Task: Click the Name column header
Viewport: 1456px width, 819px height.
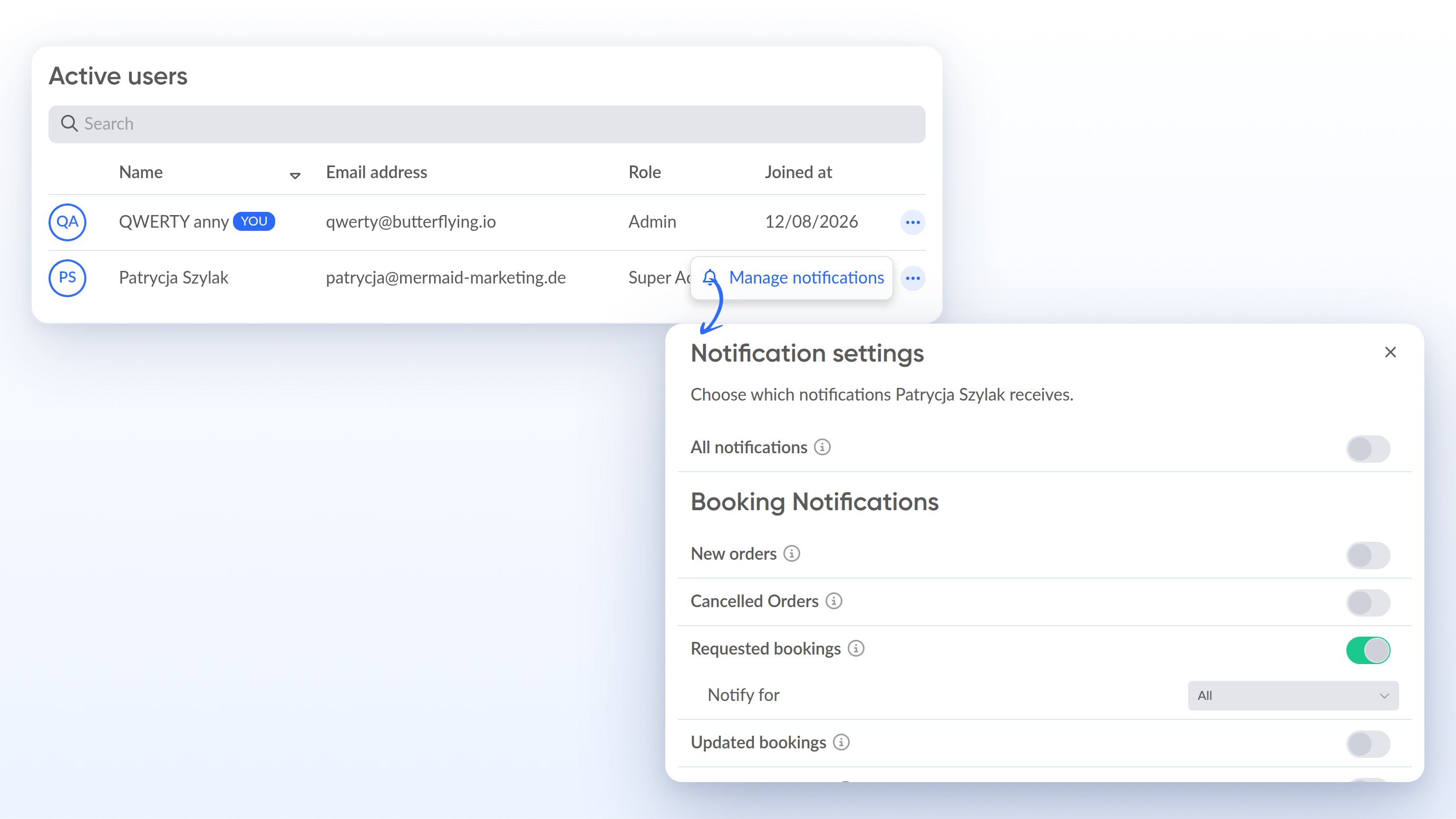Action: (141, 172)
